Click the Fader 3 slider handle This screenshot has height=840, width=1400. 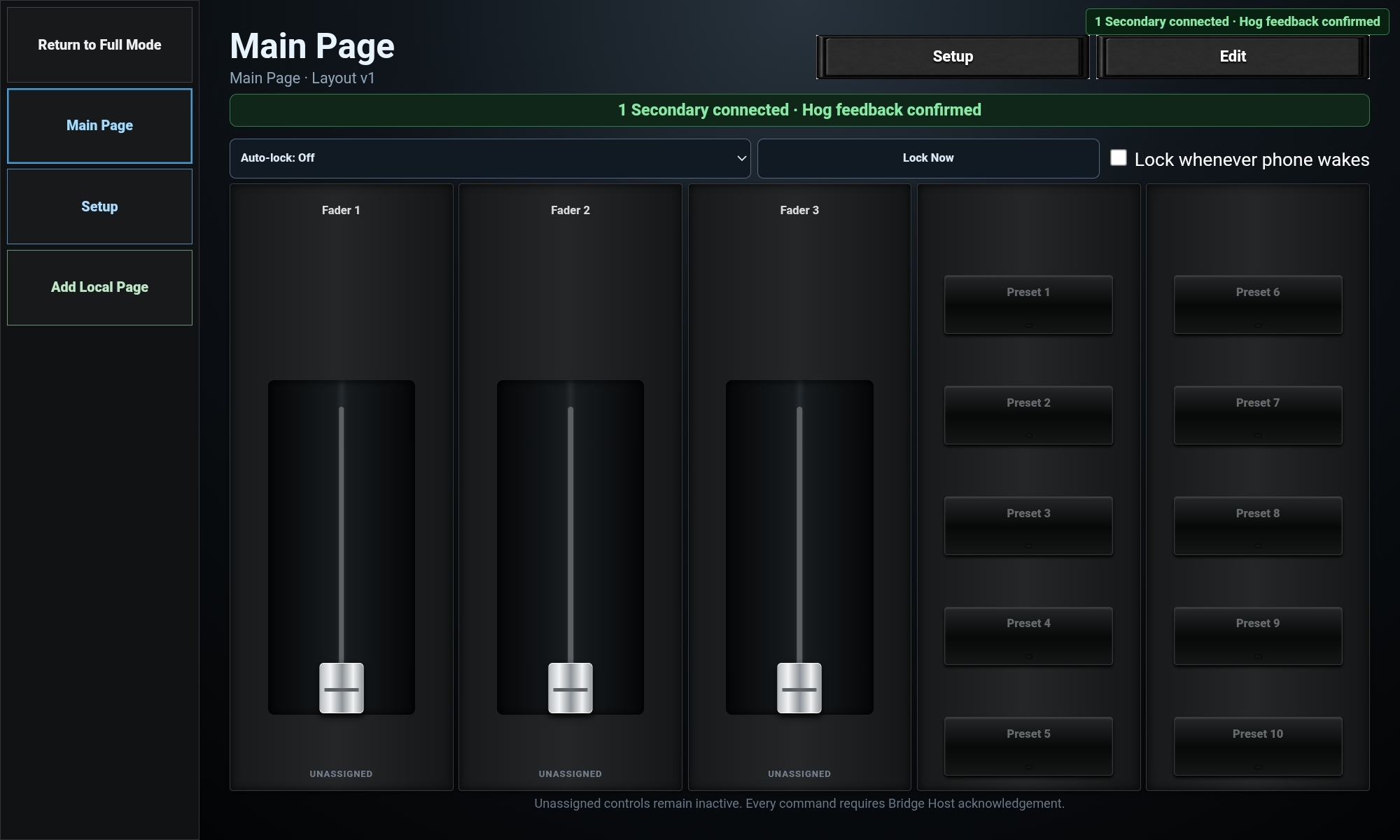pyautogui.click(x=799, y=688)
